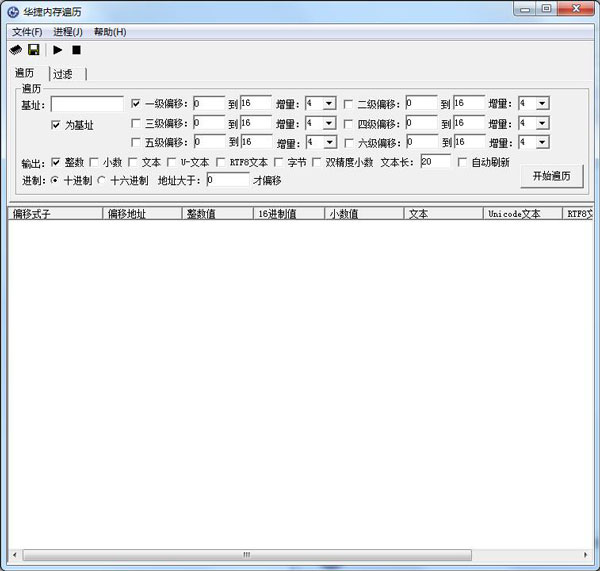The image size is (600, 571).
Task: Click the 整数值 column header
Action: coord(217,214)
